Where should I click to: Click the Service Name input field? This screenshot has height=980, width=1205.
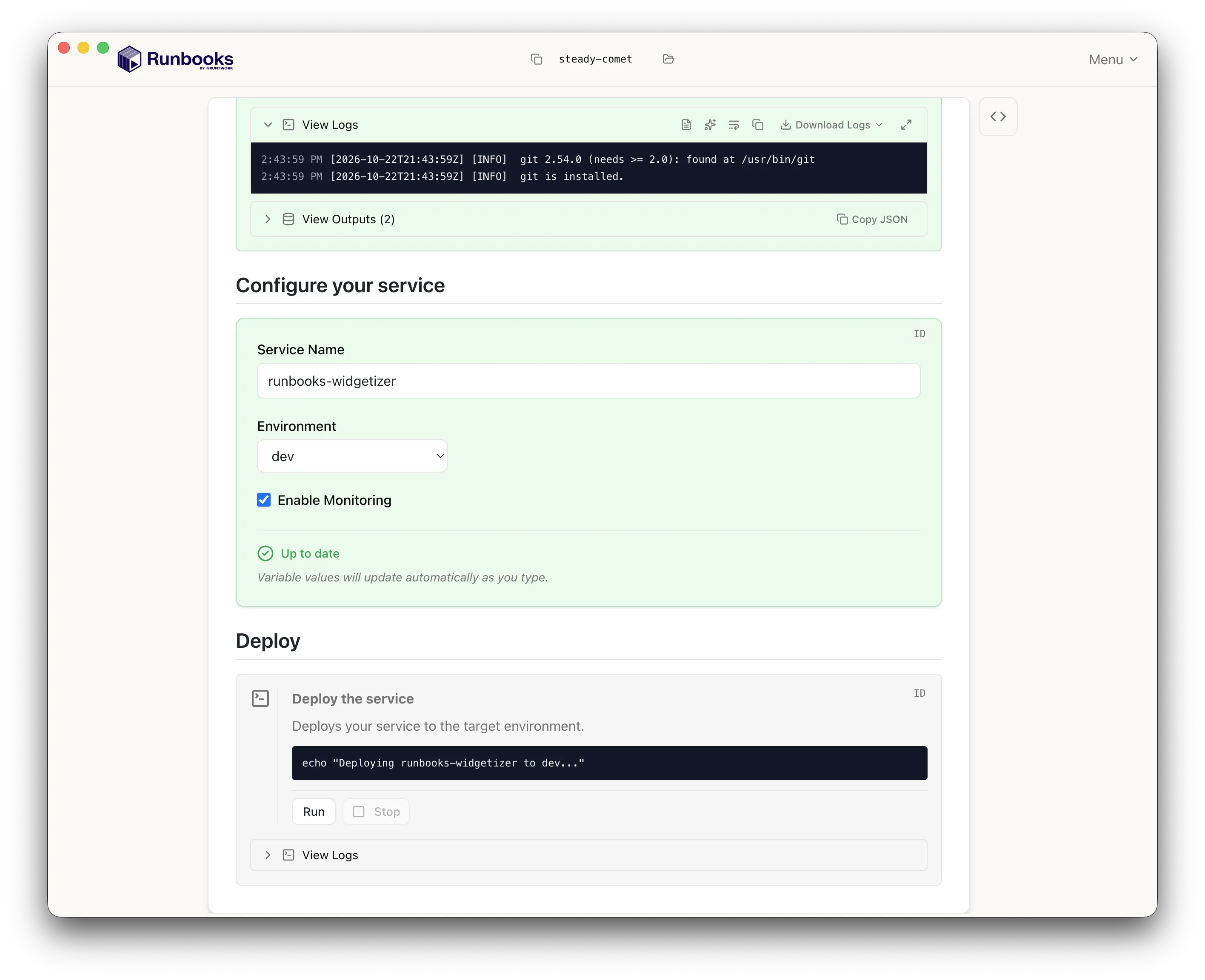588,381
